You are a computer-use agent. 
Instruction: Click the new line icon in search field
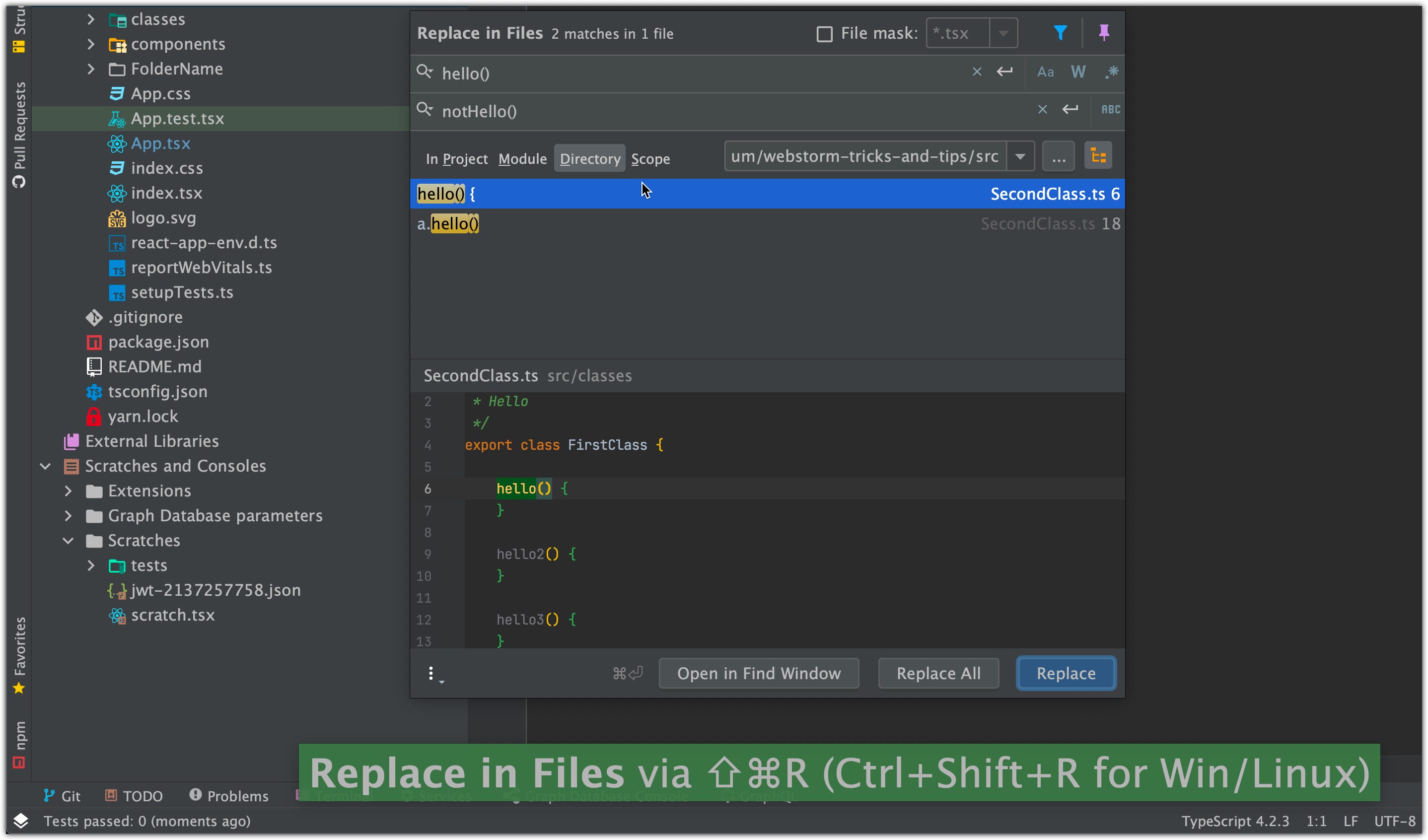point(1004,72)
